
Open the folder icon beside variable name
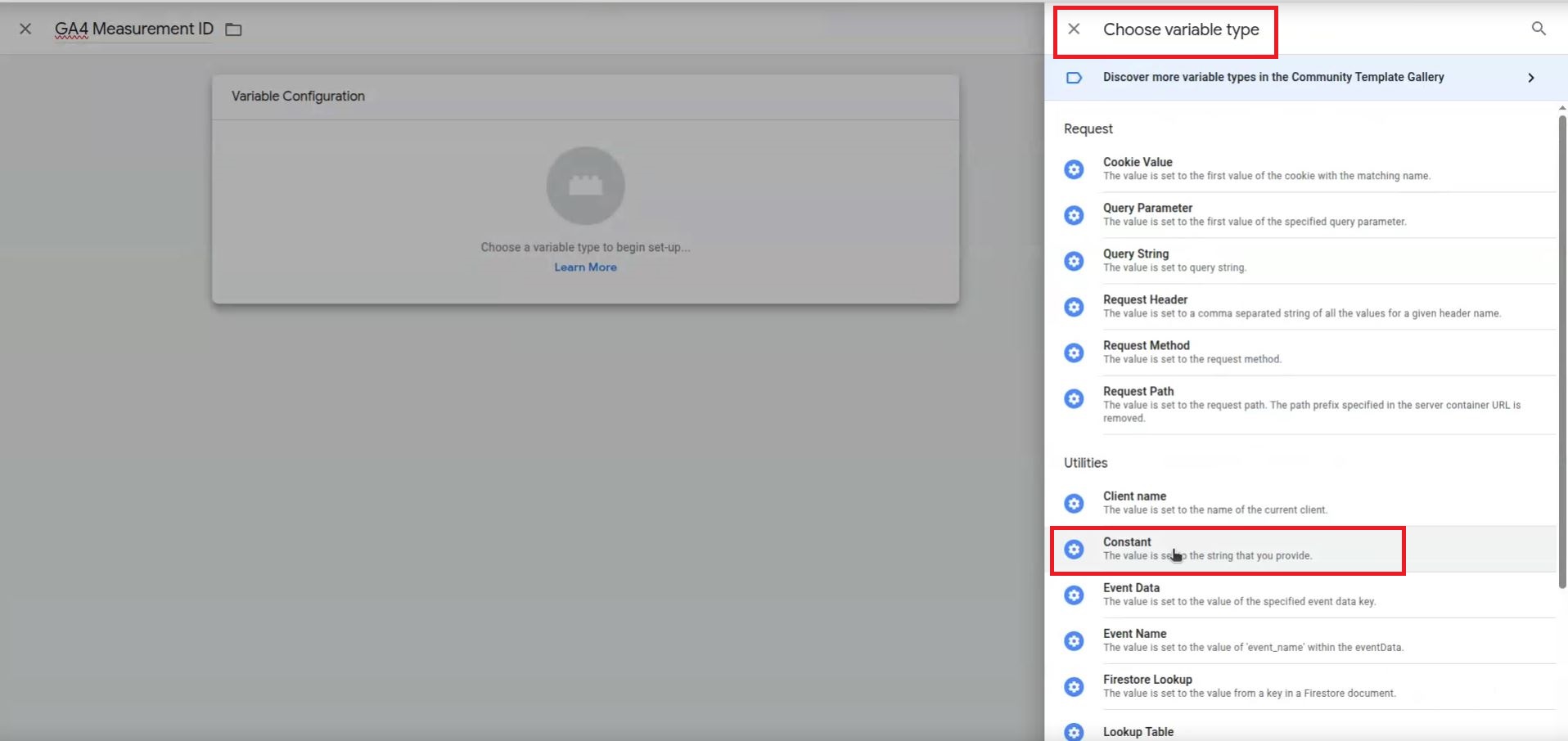pyautogui.click(x=233, y=29)
